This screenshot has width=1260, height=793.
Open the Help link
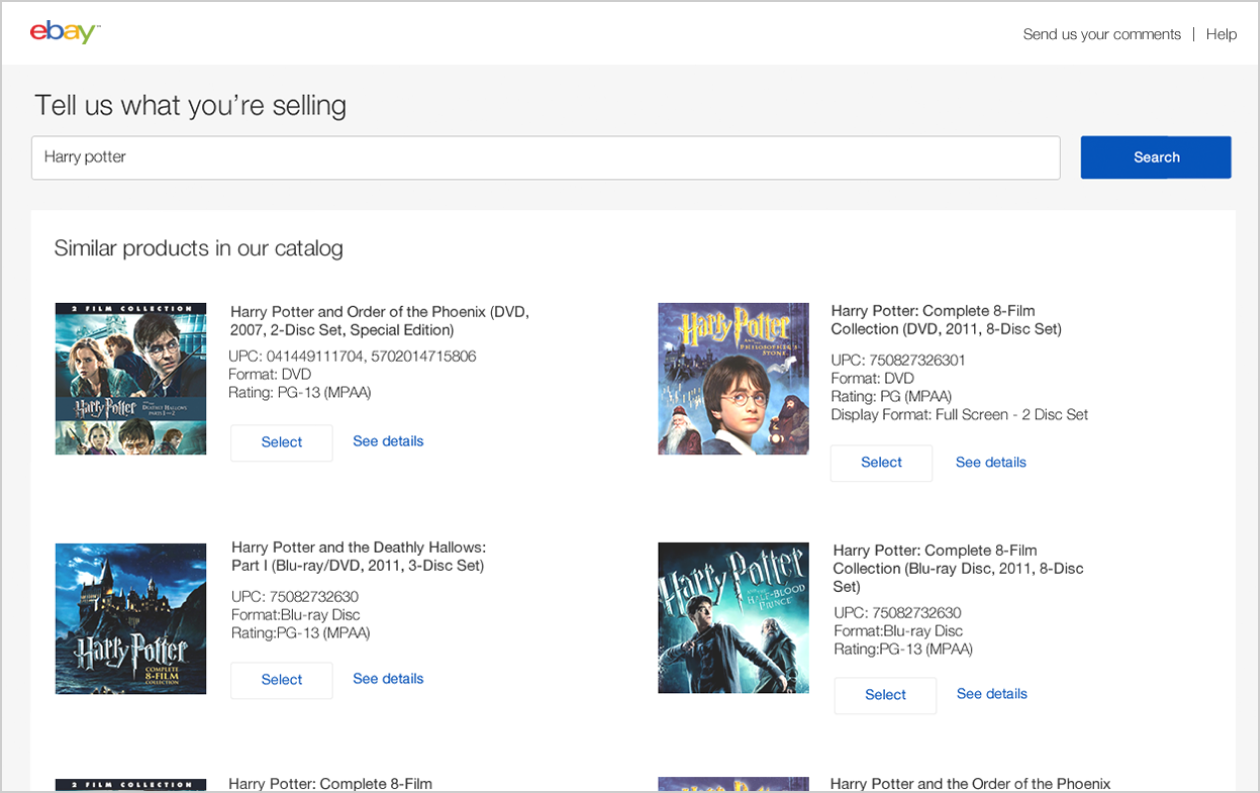[x=1221, y=34]
